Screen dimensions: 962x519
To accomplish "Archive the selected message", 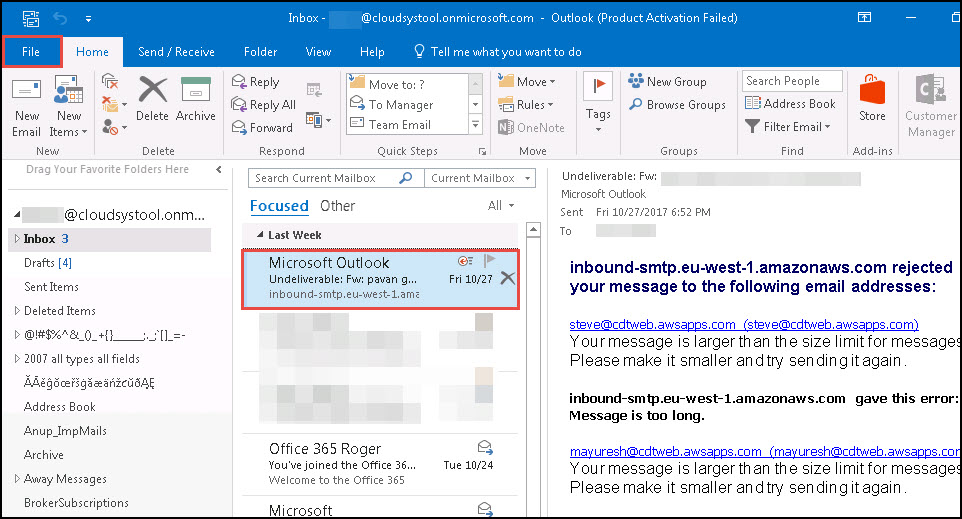I will click(196, 99).
